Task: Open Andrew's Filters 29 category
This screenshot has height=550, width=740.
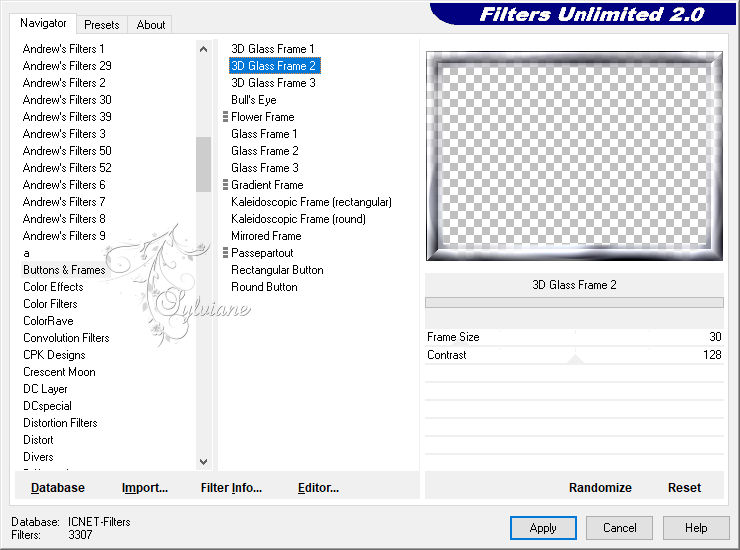Action: click(x=67, y=66)
